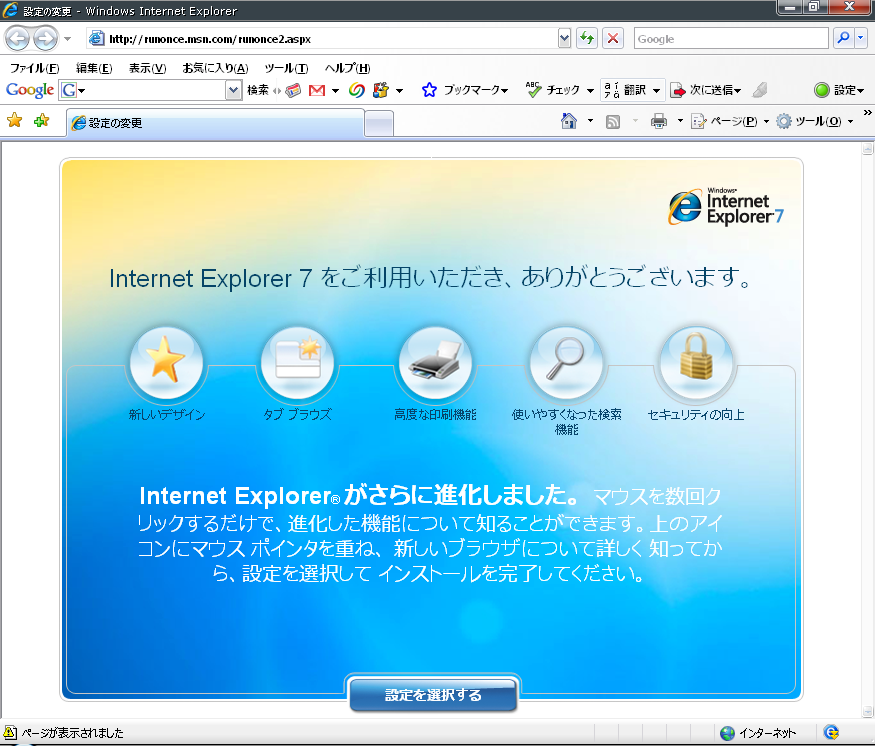The image size is (875, 746).
Task: Open the ツール(O) command bar dropdown
Action: tap(814, 121)
